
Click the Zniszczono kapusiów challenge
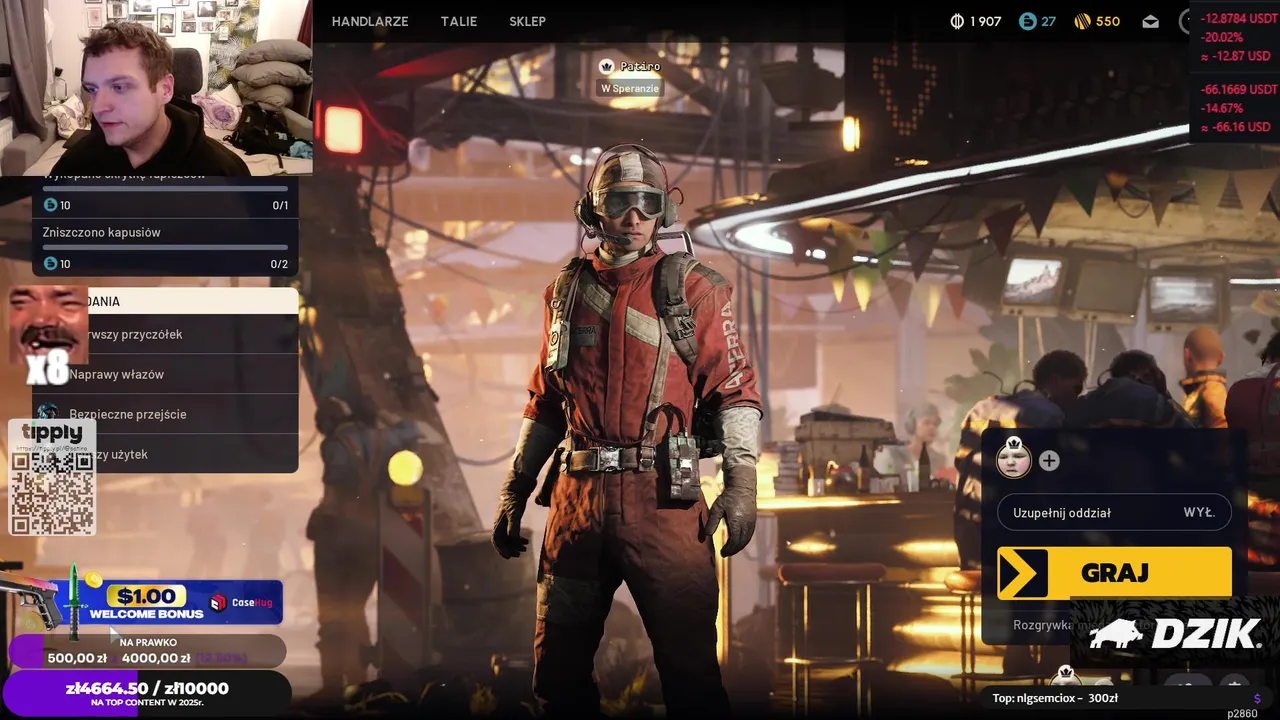click(x=165, y=247)
